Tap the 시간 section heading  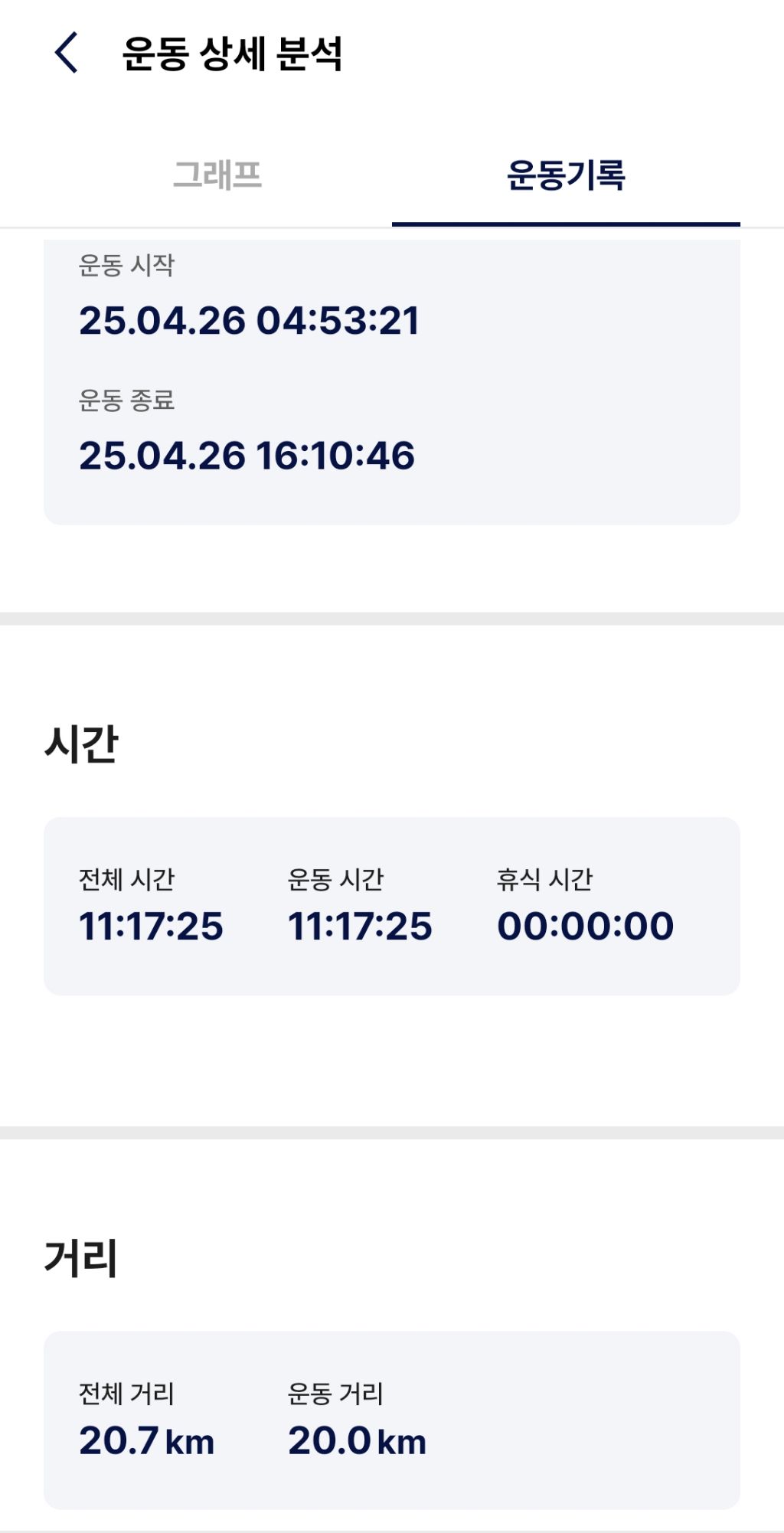click(x=81, y=744)
